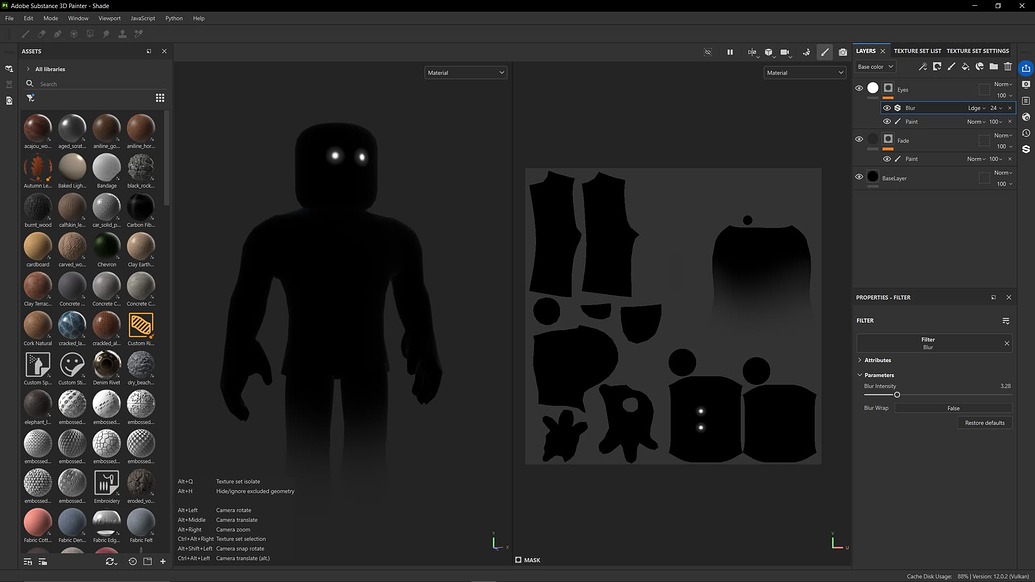This screenshot has width=1035, height=582.
Task: Click the black BaseLayer color swatch
Action: (873, 176)
